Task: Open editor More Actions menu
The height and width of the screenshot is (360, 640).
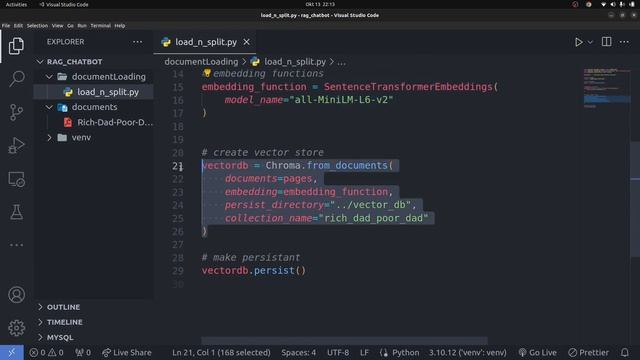Action: click(x=624, y=42)
